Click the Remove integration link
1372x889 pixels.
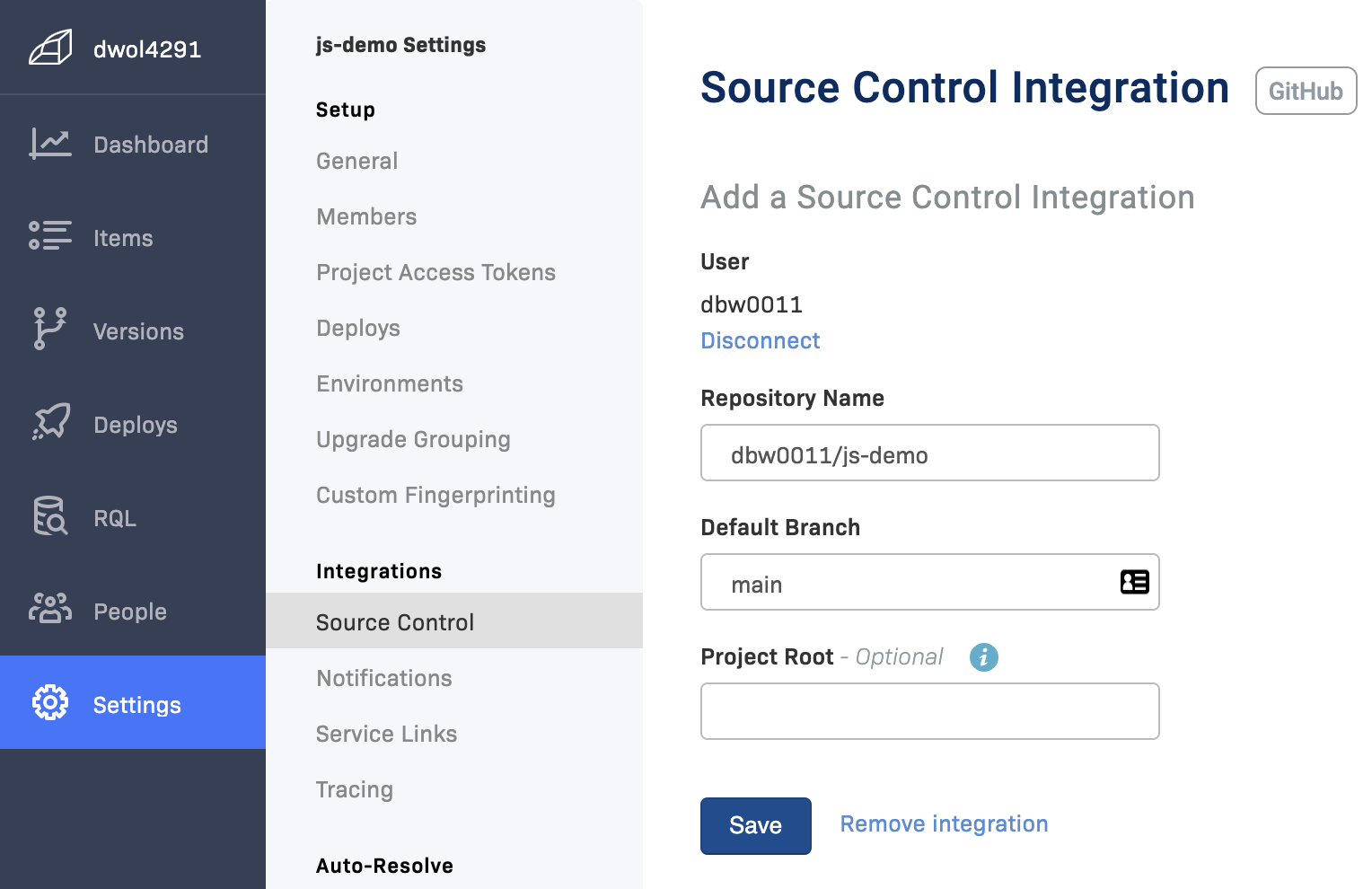(x=944, y=824)
